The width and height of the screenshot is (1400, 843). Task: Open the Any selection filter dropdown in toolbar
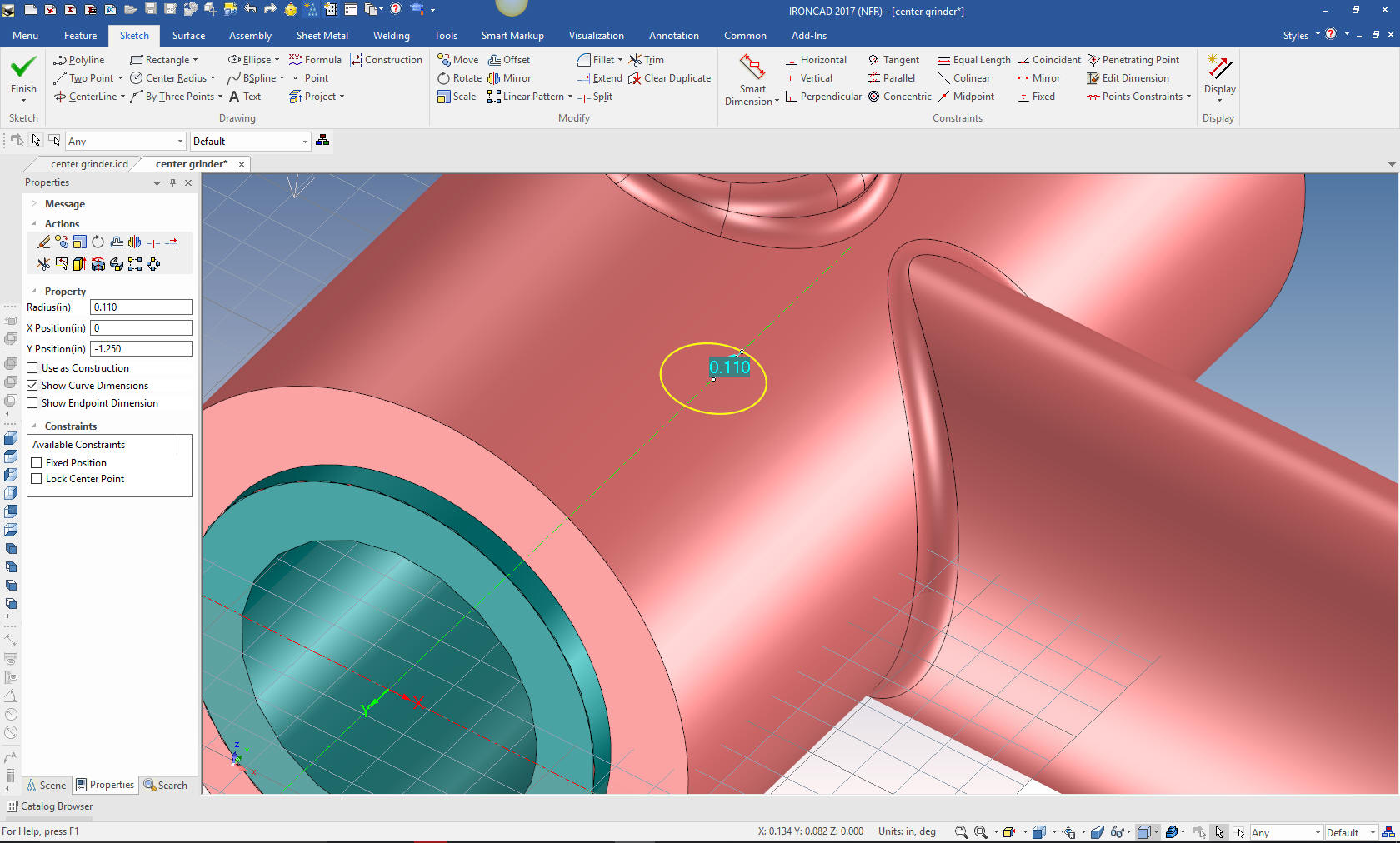click(x=180, y=142)
